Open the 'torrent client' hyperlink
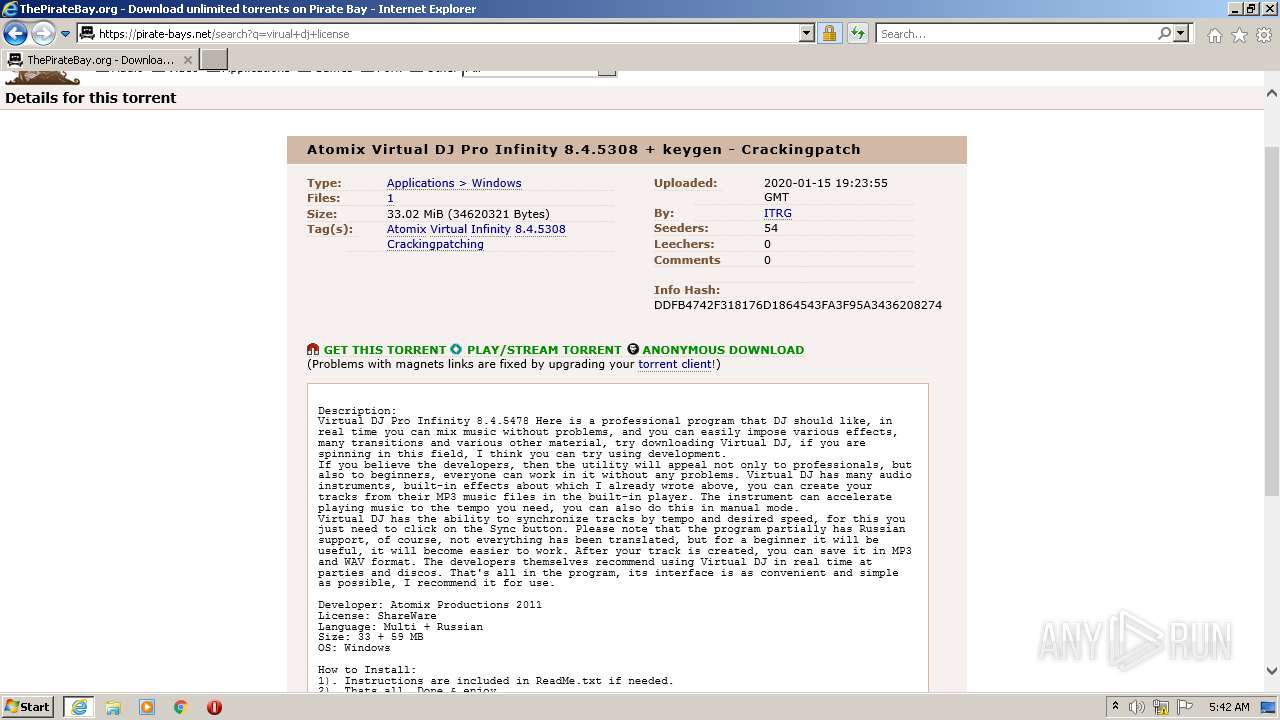The width and height of the screenshot is (1280, 720). pyautogui.click(x=675, y=364)
